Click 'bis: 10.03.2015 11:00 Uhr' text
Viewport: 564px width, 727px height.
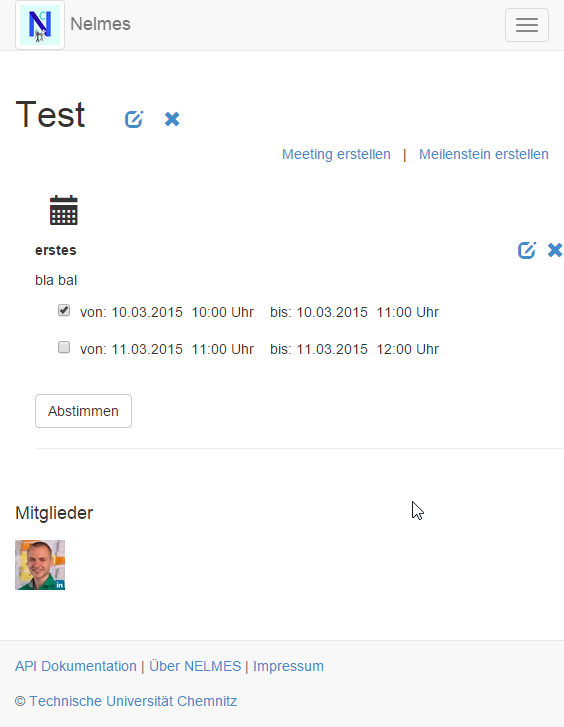tap(354, 312)
